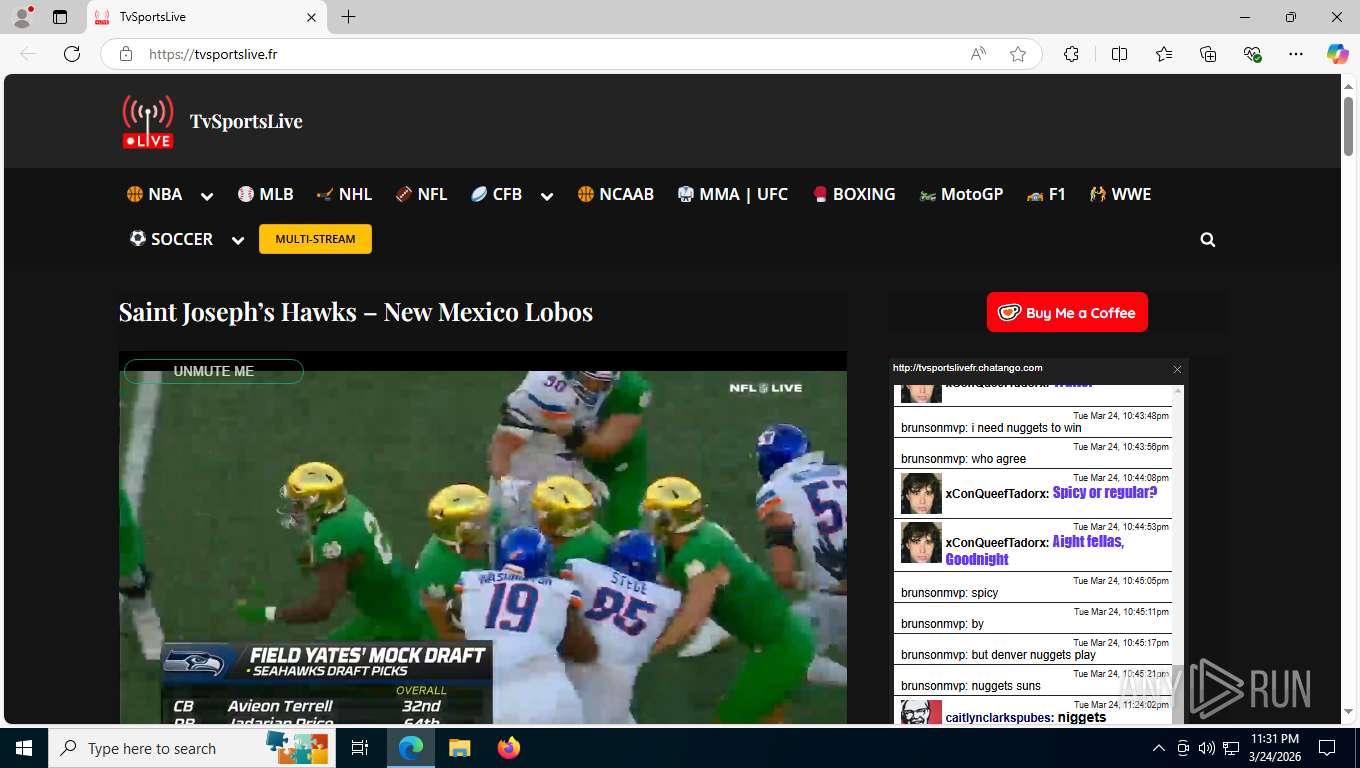The height and width of the screenshot is (768, 1360).
Task: Open the NFL menu item
Action: click(x=421, y=194)
